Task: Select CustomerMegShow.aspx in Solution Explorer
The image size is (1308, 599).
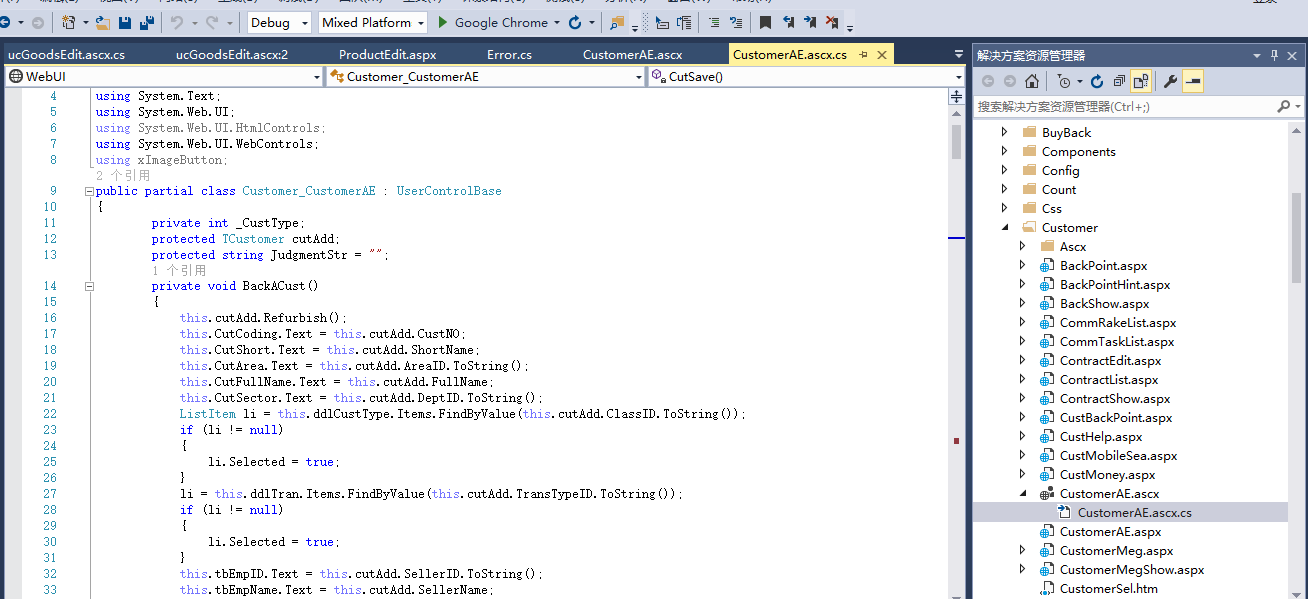Action: click(1132, 569)
